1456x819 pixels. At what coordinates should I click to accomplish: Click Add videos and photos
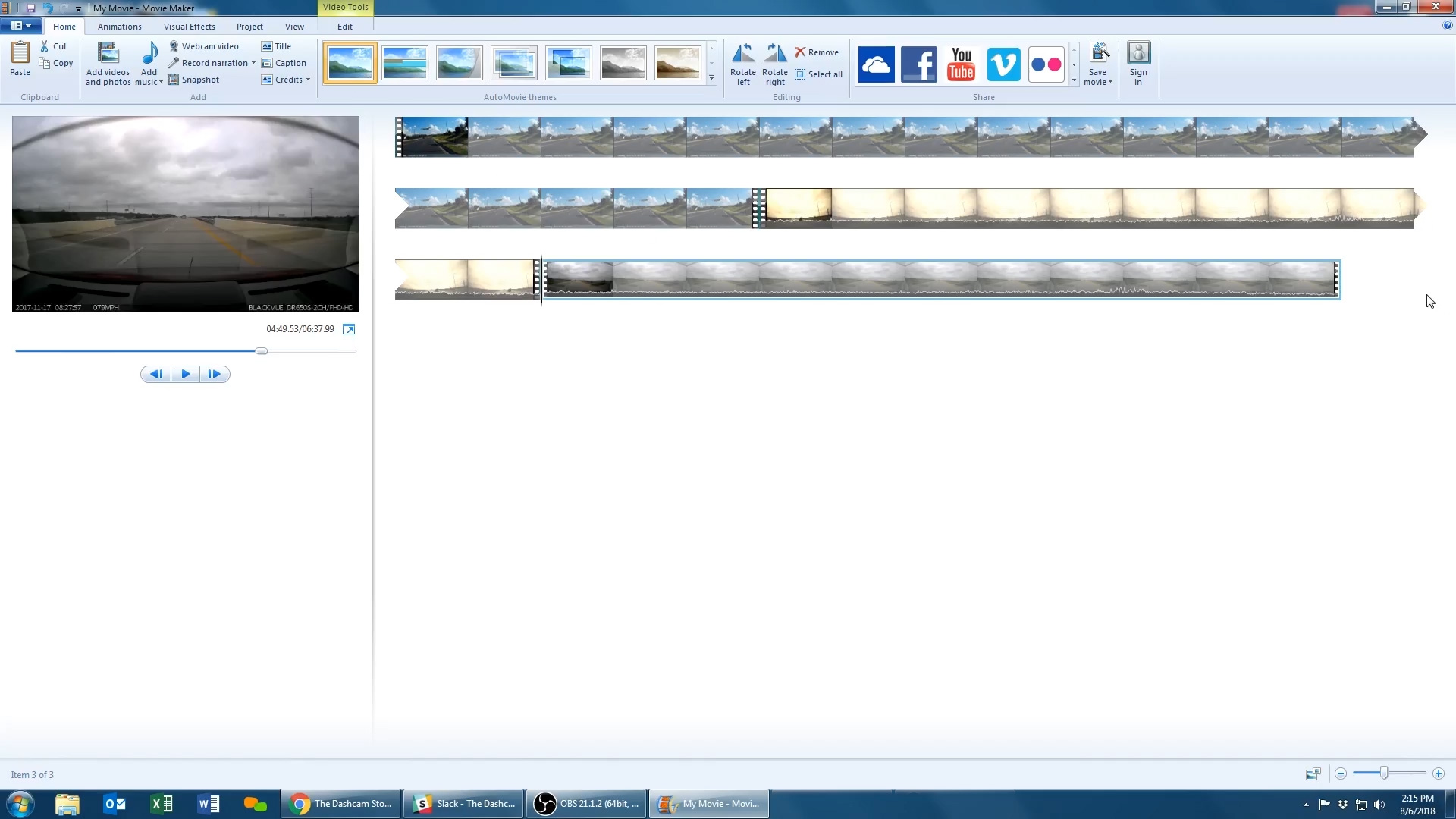pos(108,64)
